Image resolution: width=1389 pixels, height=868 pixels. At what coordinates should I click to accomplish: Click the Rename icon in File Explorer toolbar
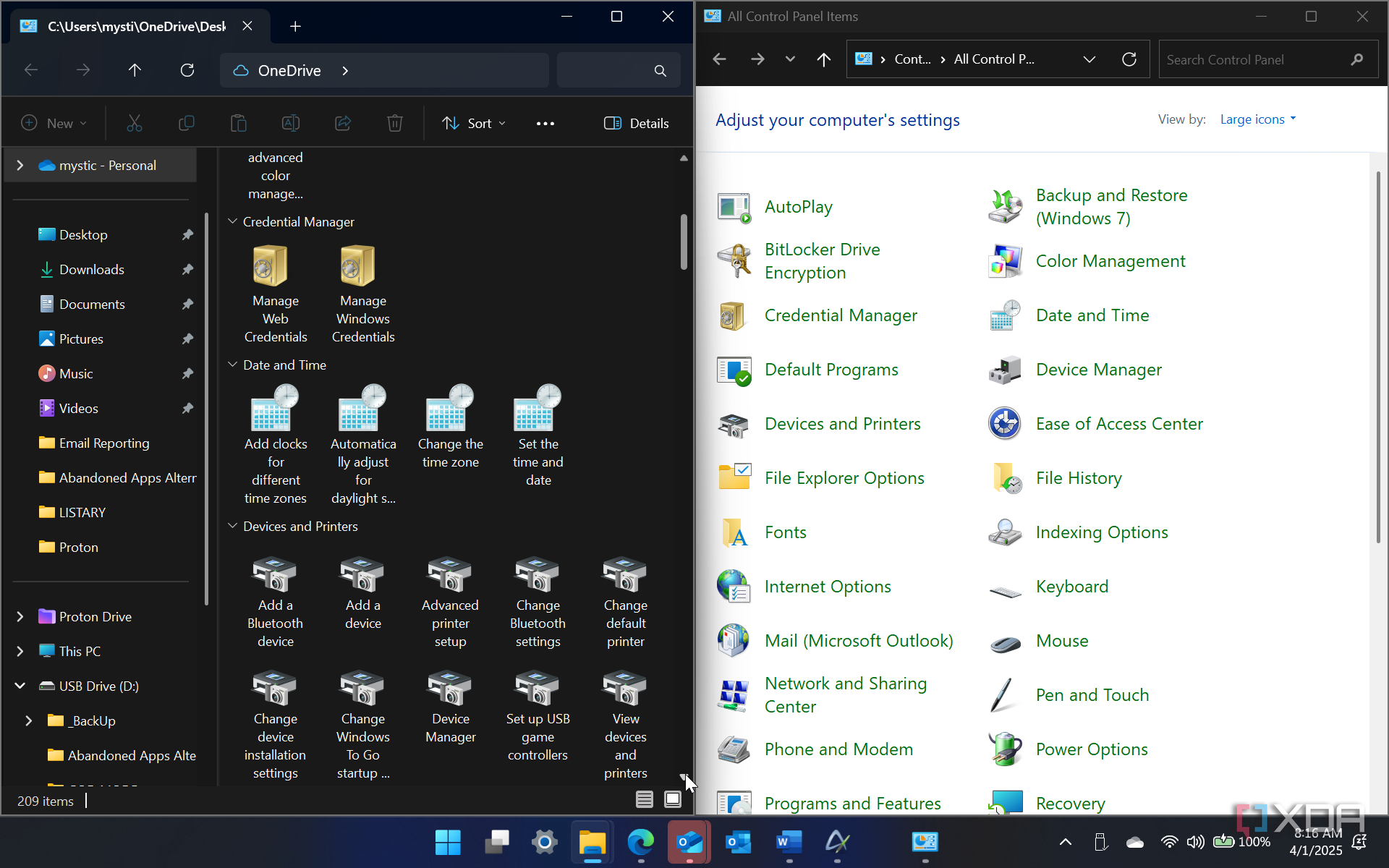[291, 123]
